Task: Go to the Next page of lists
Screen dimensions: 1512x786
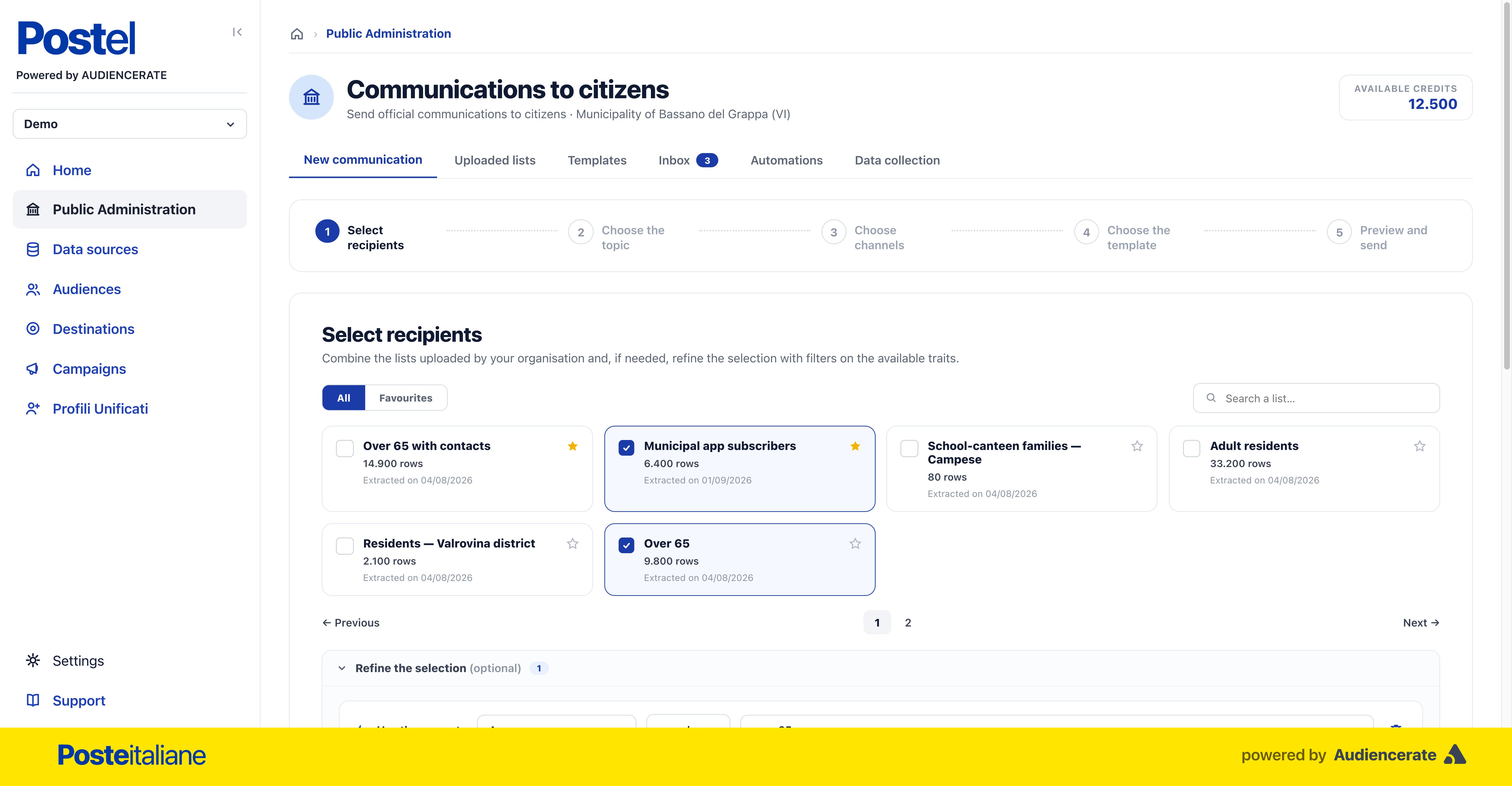Action: [x=1421, y=623]
